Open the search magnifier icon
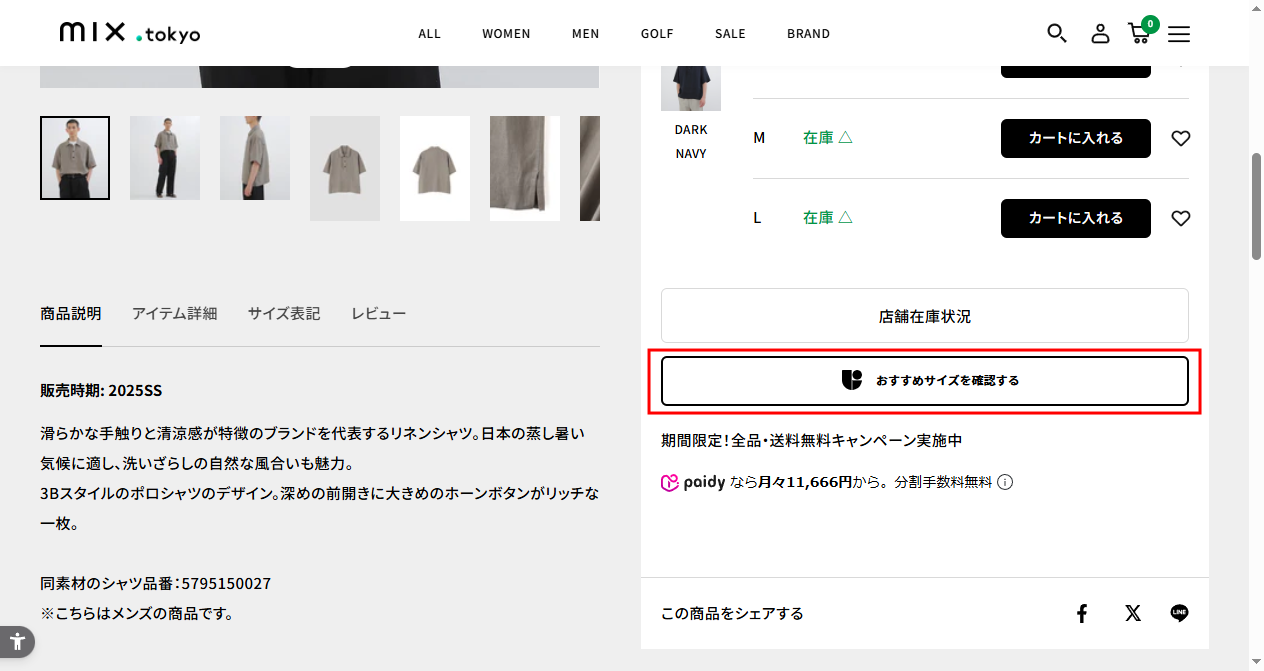This screenshot has height=671, width=1264. pos(1056,33)
